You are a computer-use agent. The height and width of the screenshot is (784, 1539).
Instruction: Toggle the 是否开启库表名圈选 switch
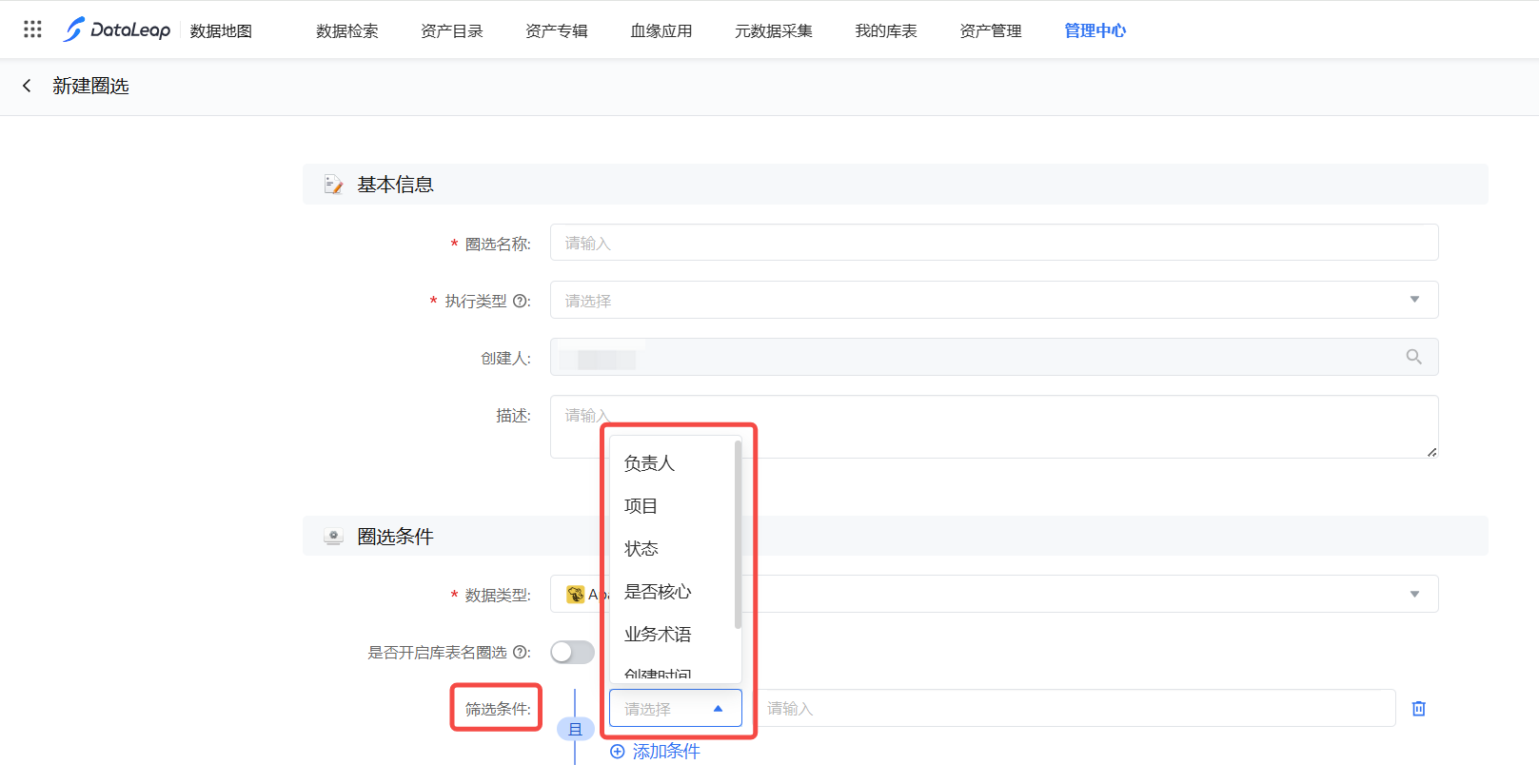[x=573, y=652]
